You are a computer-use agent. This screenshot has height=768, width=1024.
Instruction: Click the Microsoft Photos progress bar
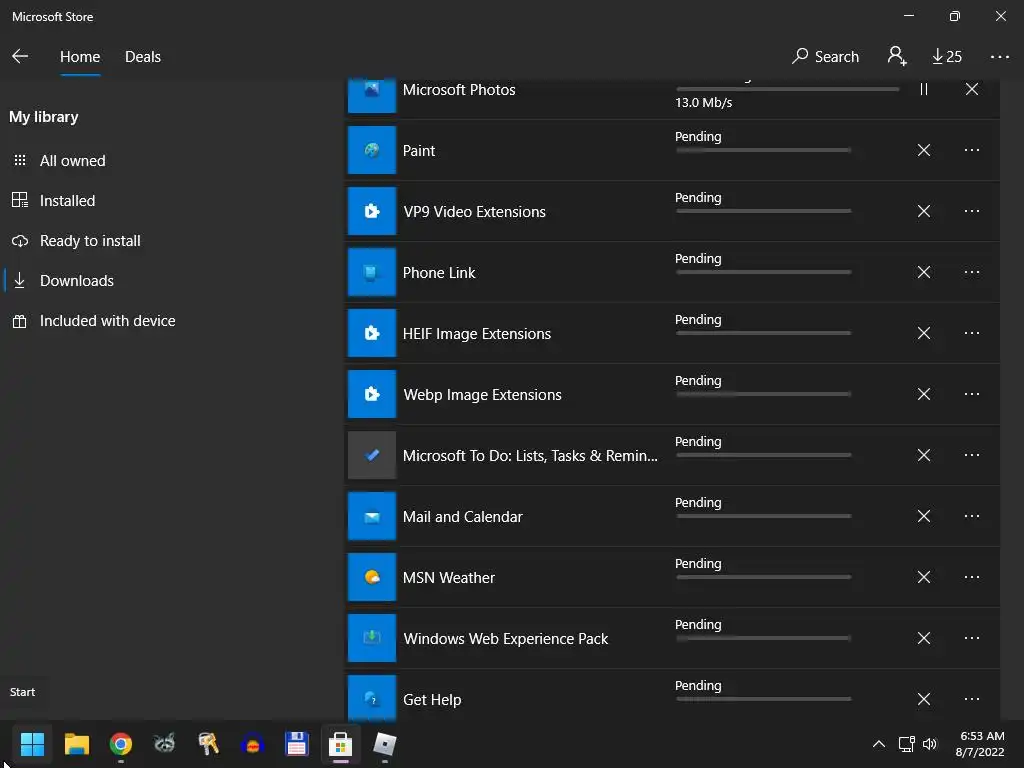[x=788, y=89]
